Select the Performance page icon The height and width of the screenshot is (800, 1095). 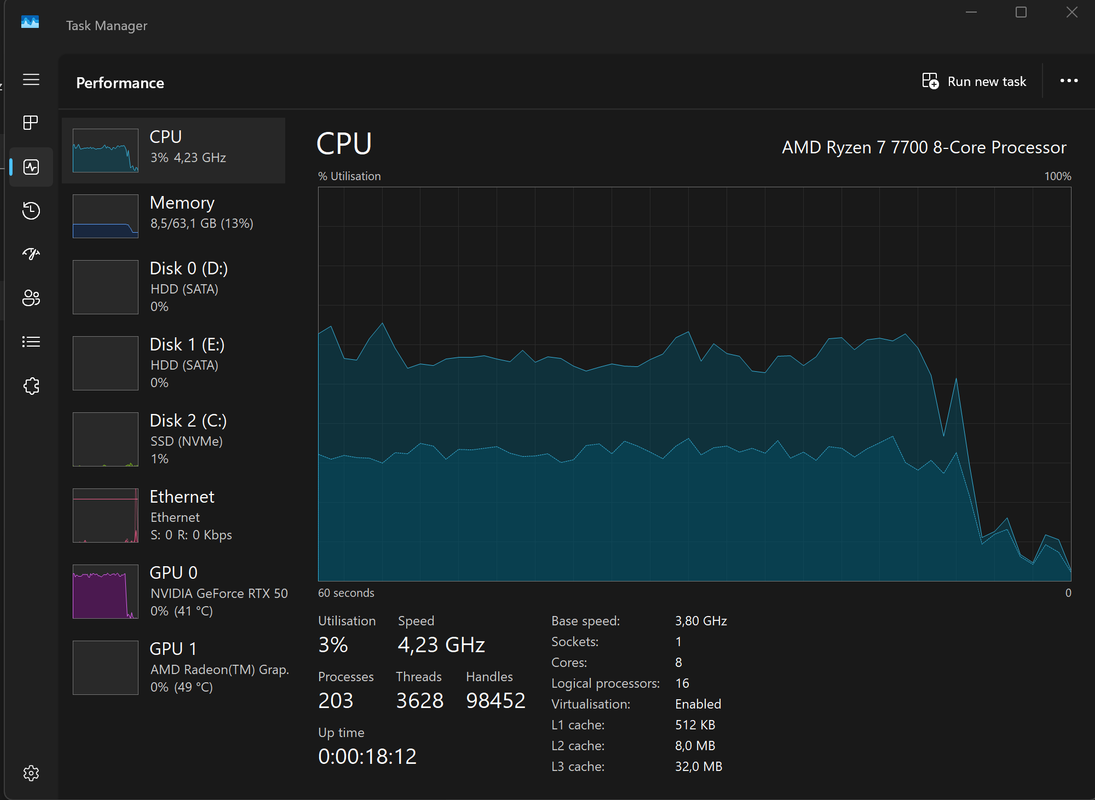[x=31, y=167]
